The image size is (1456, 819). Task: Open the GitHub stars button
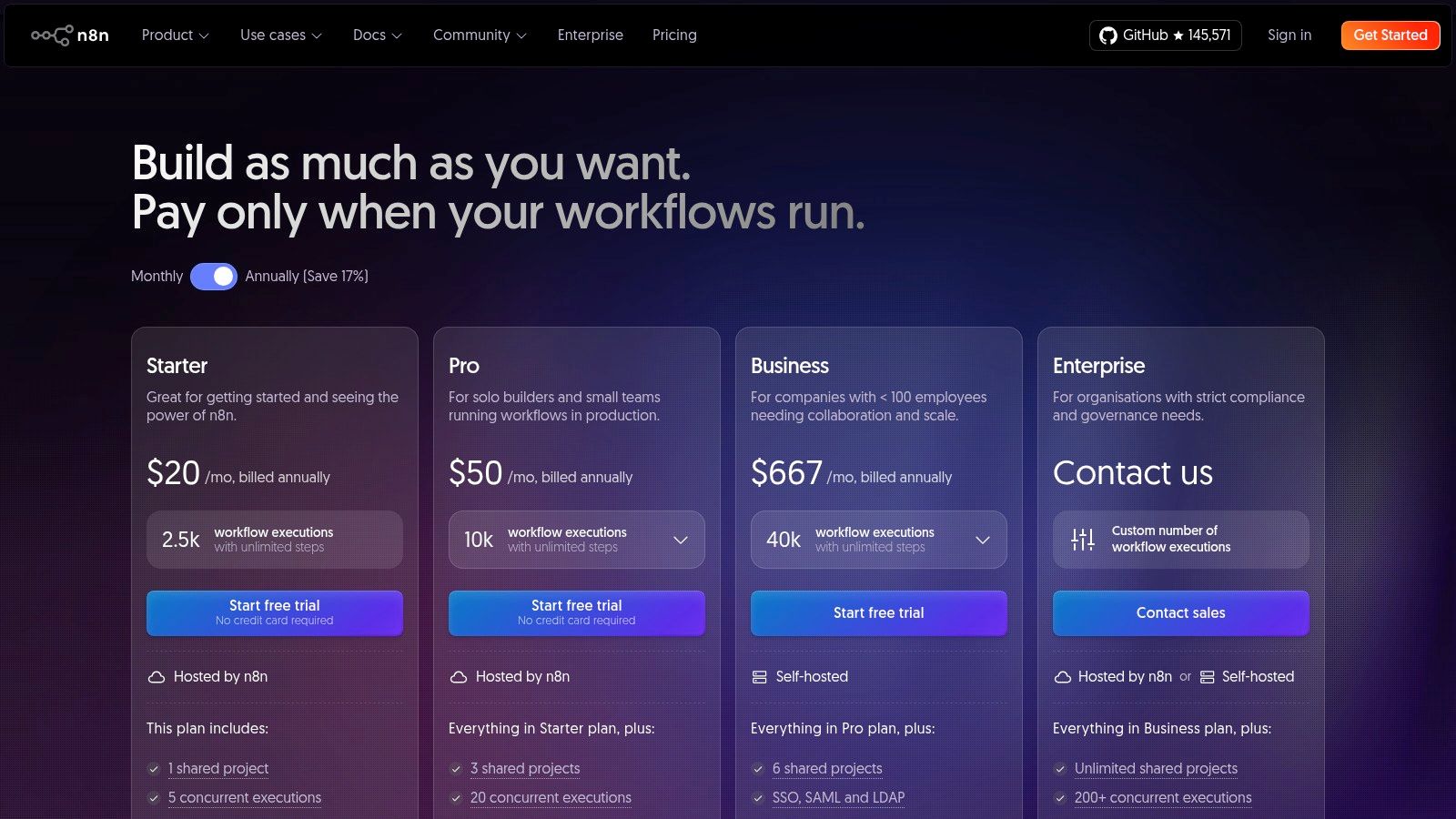pyautogui.click(x=1166, y=35)
